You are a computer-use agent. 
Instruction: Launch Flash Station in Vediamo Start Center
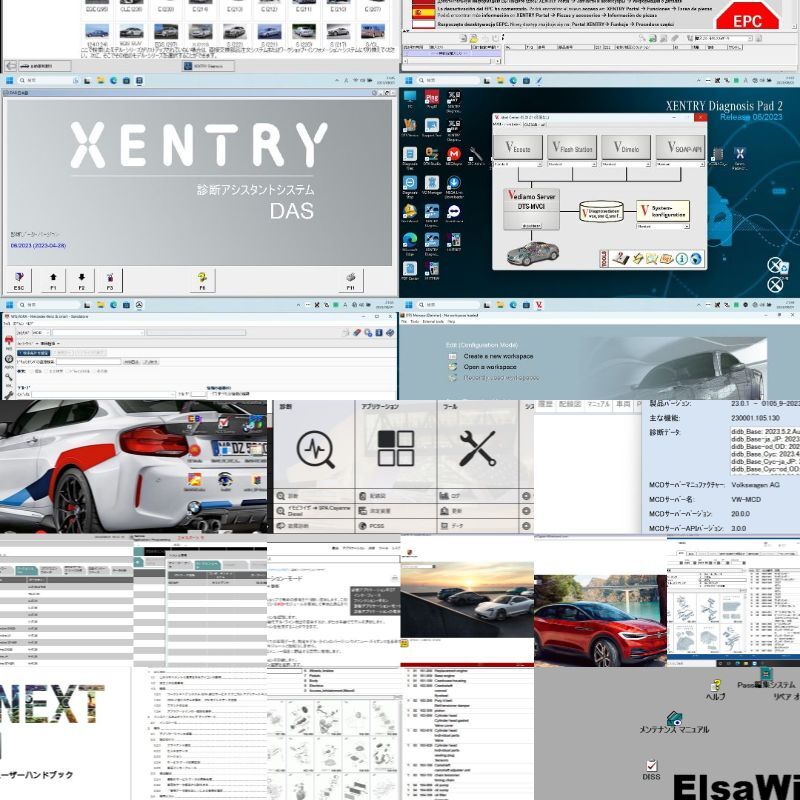click(572, 148)
